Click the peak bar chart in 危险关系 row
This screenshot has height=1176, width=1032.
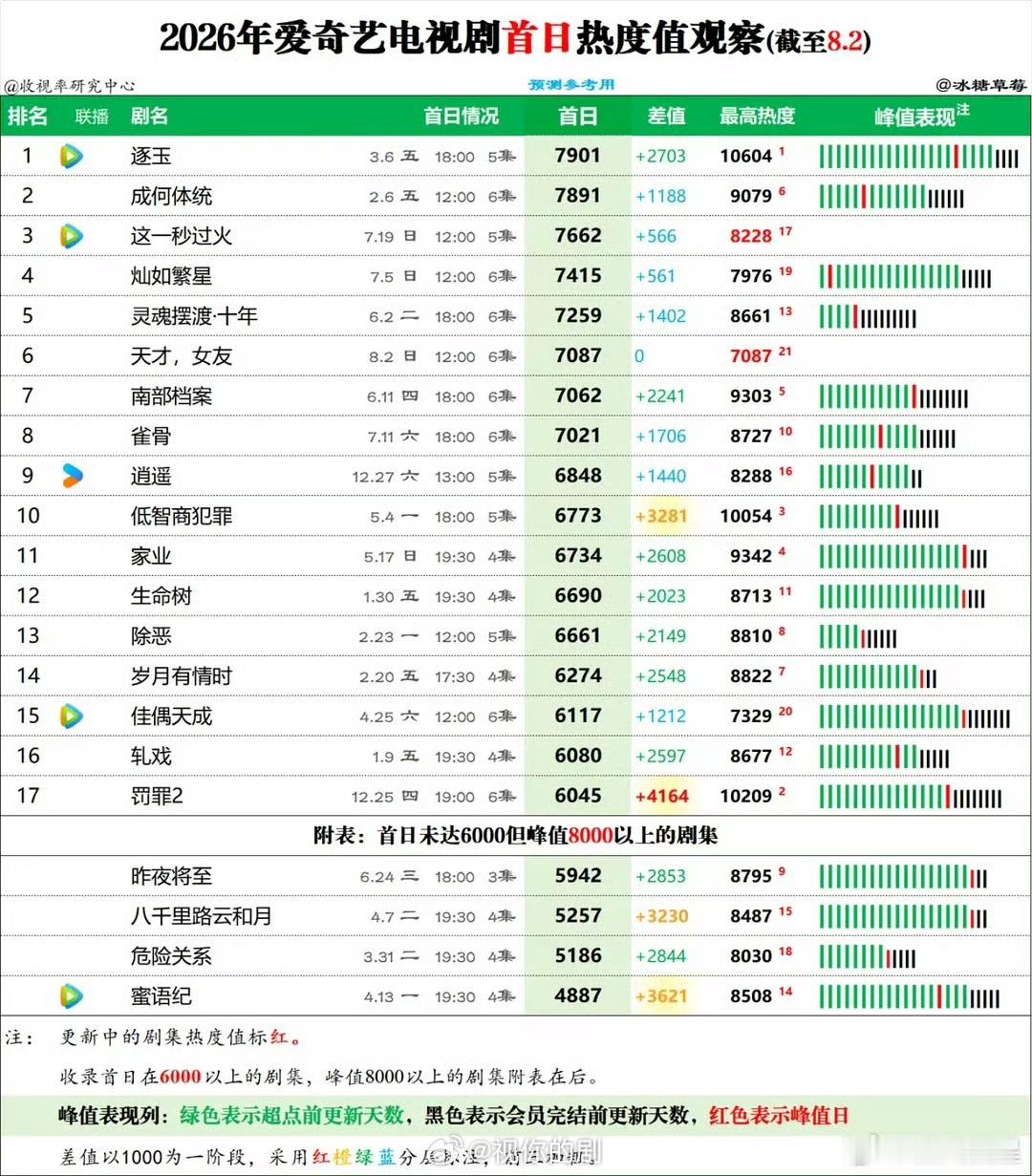click(x=868, y=957)
